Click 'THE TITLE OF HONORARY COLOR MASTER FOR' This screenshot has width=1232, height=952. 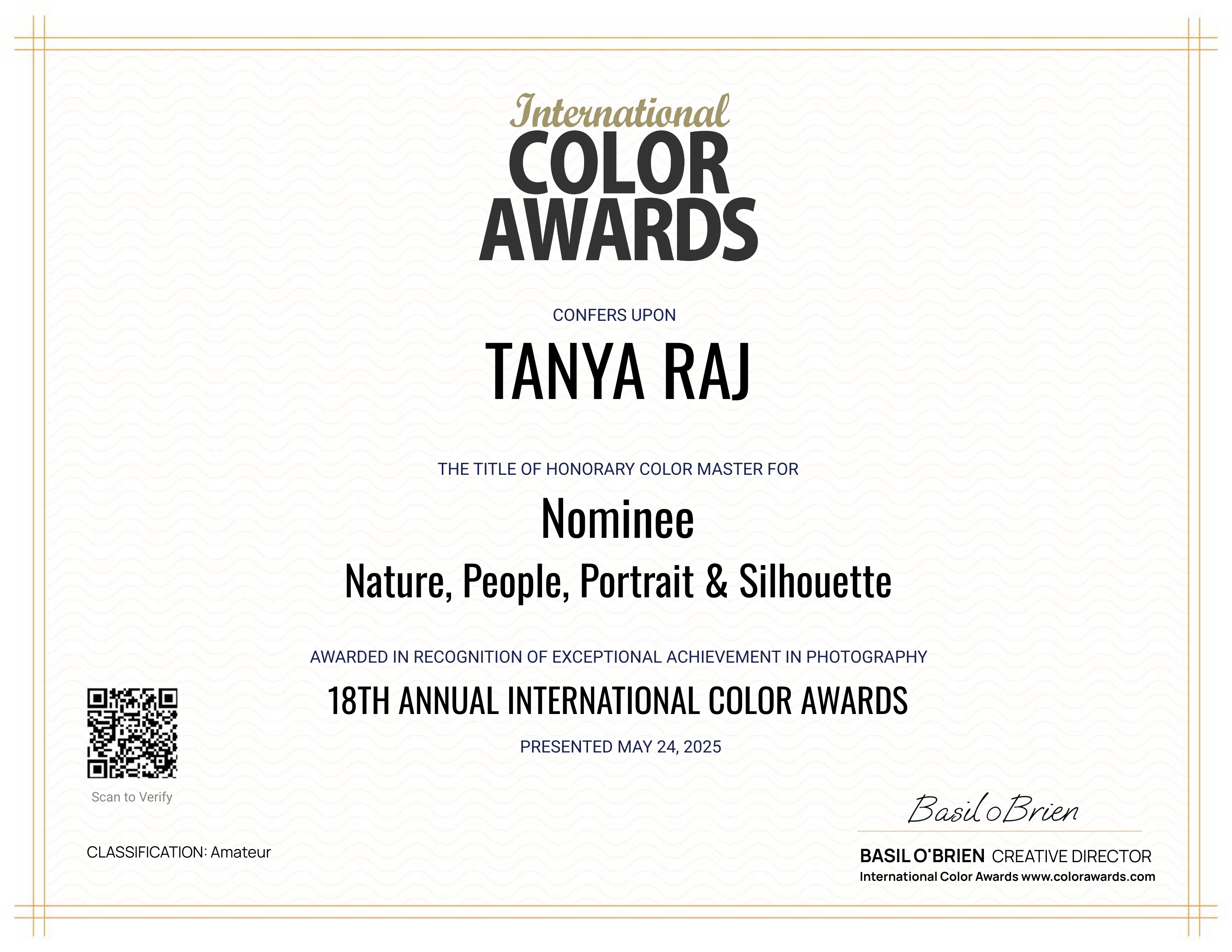click(x=618, y=469)
